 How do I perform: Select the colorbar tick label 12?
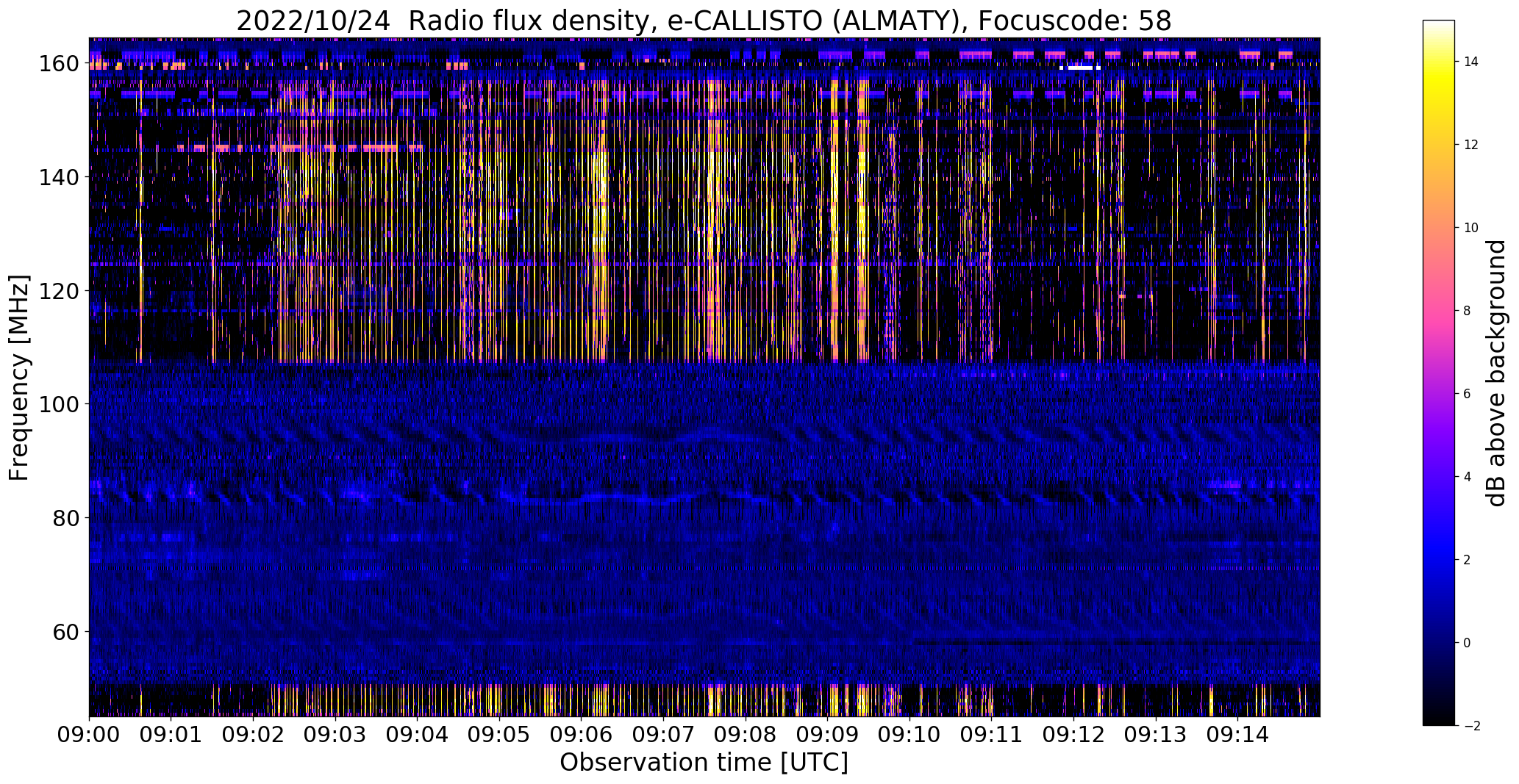click(x=1471, y=145)
